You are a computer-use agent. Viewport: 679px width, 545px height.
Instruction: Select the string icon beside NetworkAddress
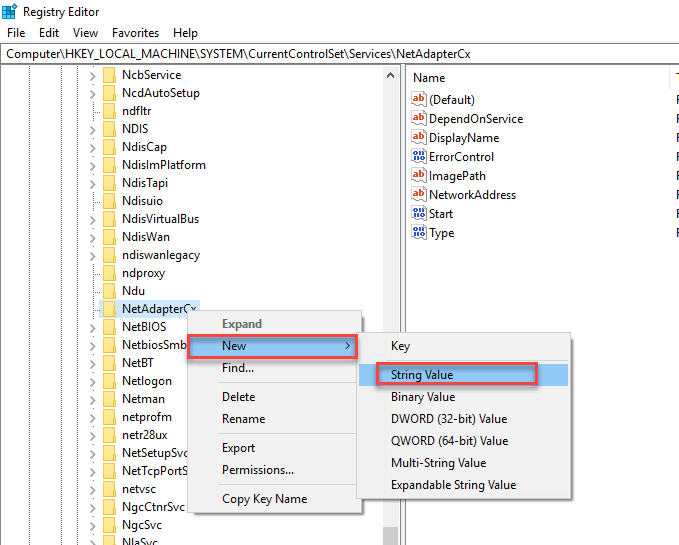tap(419, 195)
